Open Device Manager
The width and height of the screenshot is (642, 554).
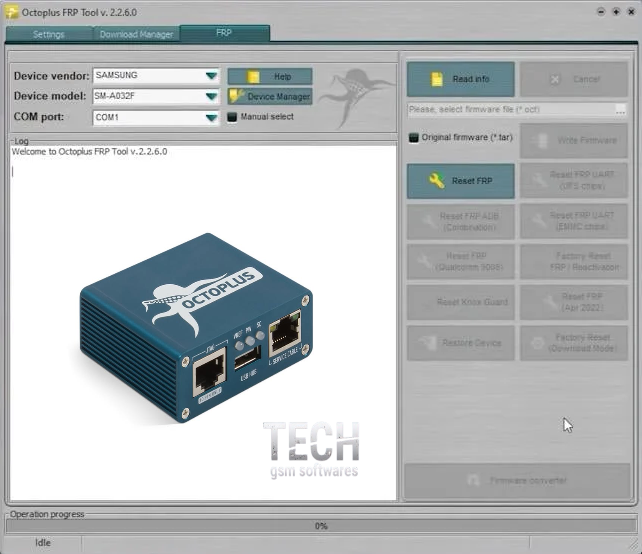pos(270,97)
